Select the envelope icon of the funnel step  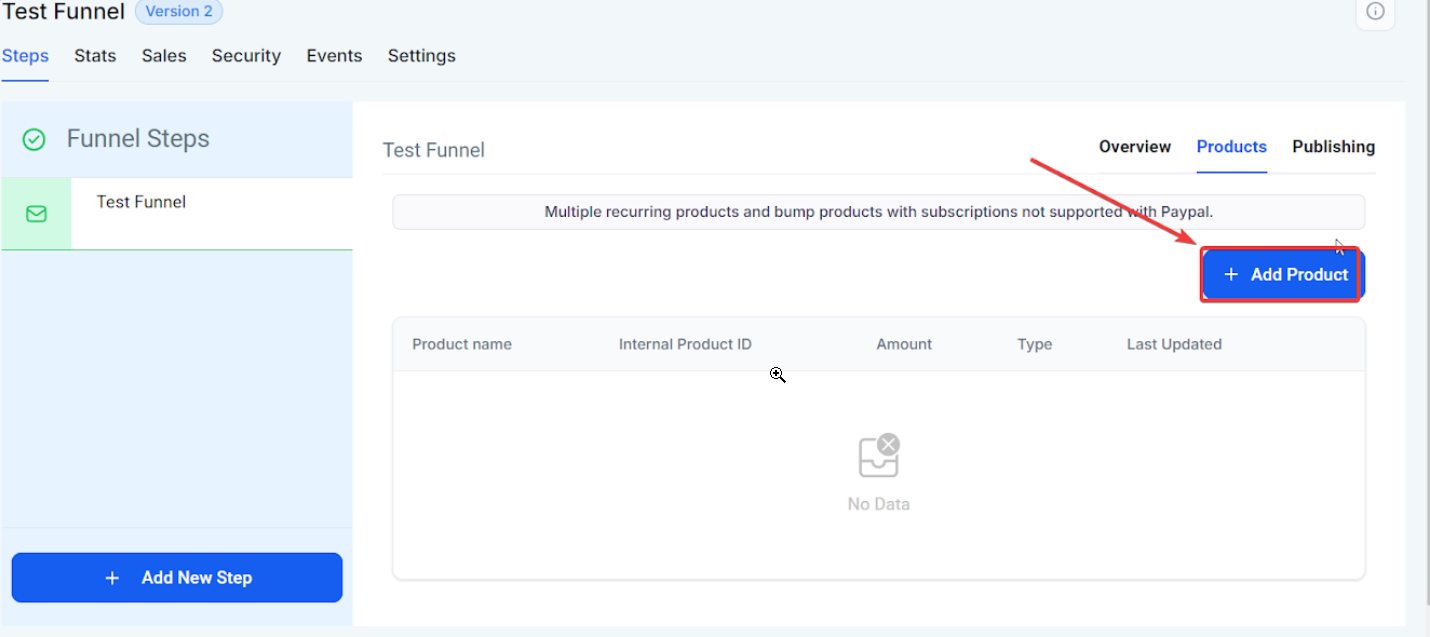tap(36, 214)
